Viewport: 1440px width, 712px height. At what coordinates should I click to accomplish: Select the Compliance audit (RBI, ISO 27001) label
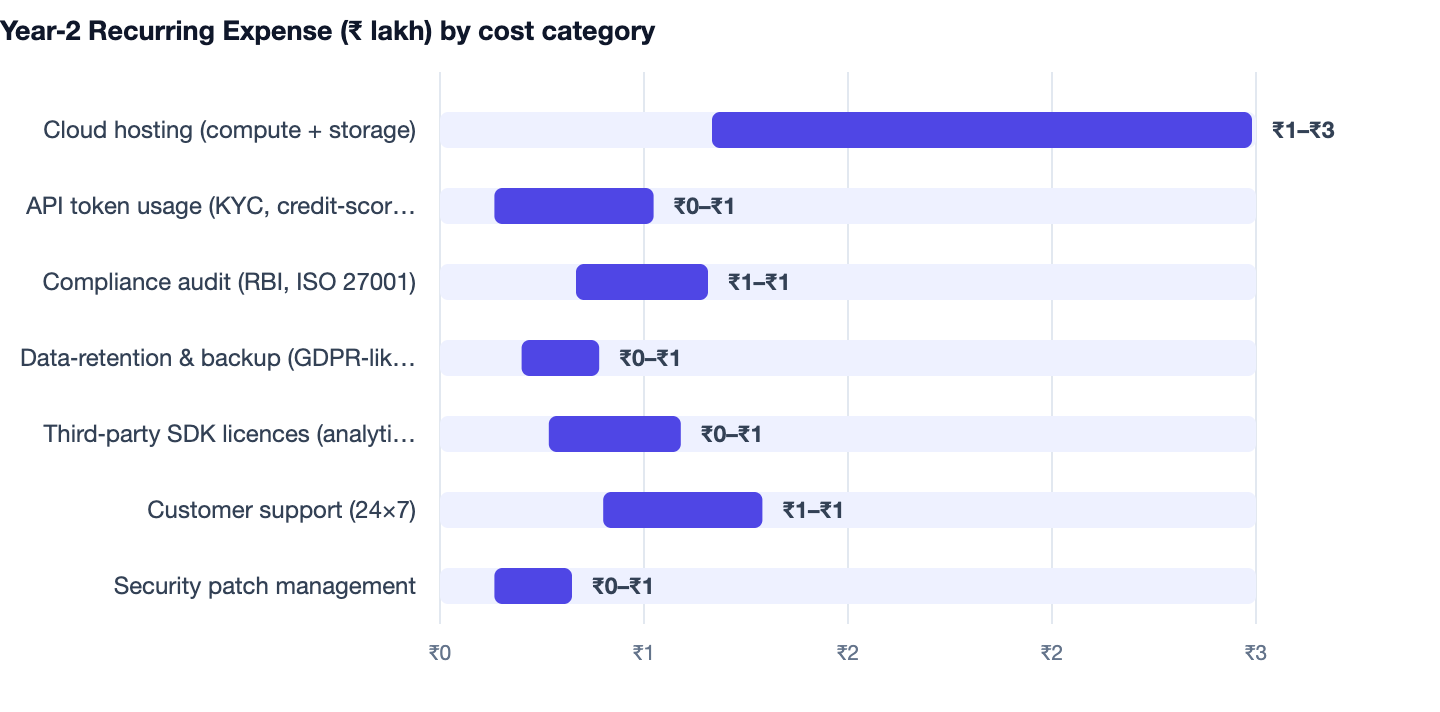click(x=229, y=282)
